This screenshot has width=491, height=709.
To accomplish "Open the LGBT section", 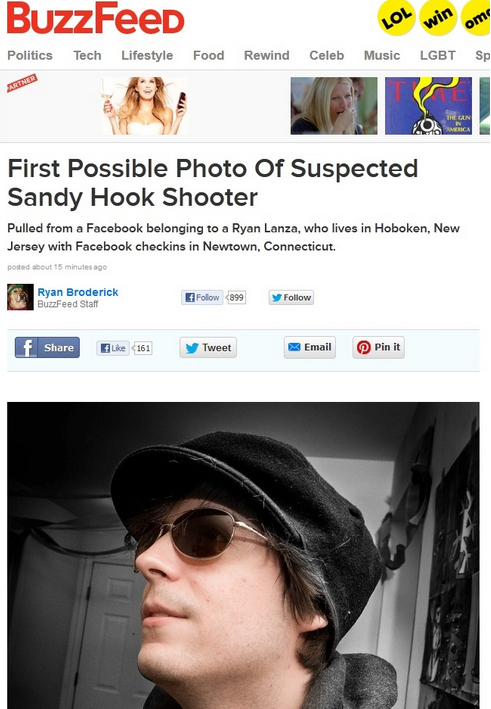I will pyautogui.click(x=438, y=55).
